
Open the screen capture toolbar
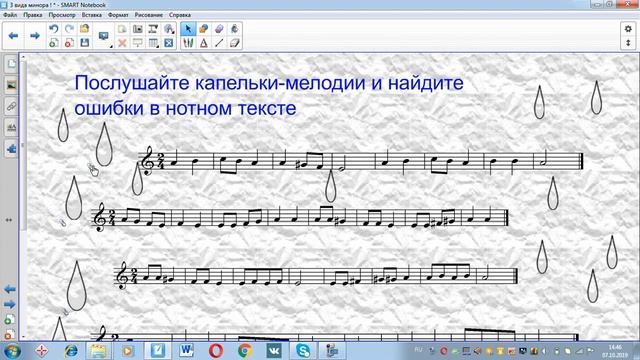pos(138,29)
